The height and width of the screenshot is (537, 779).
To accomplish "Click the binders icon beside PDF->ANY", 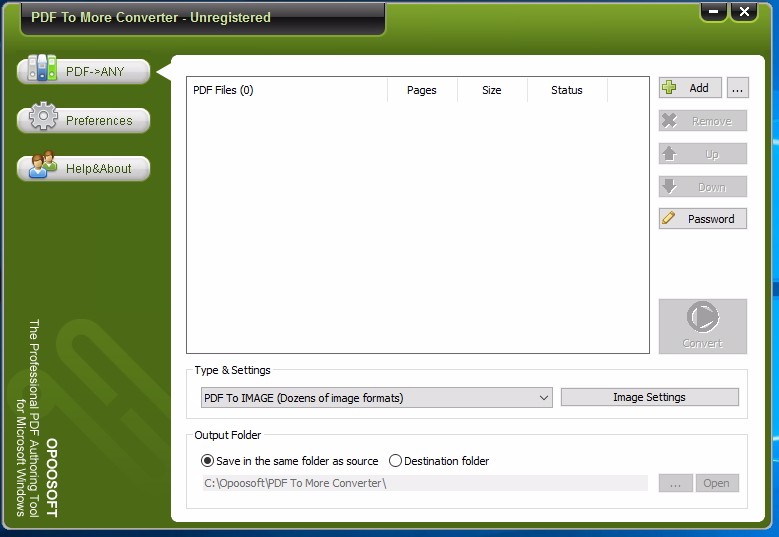I will coord(42,68).
